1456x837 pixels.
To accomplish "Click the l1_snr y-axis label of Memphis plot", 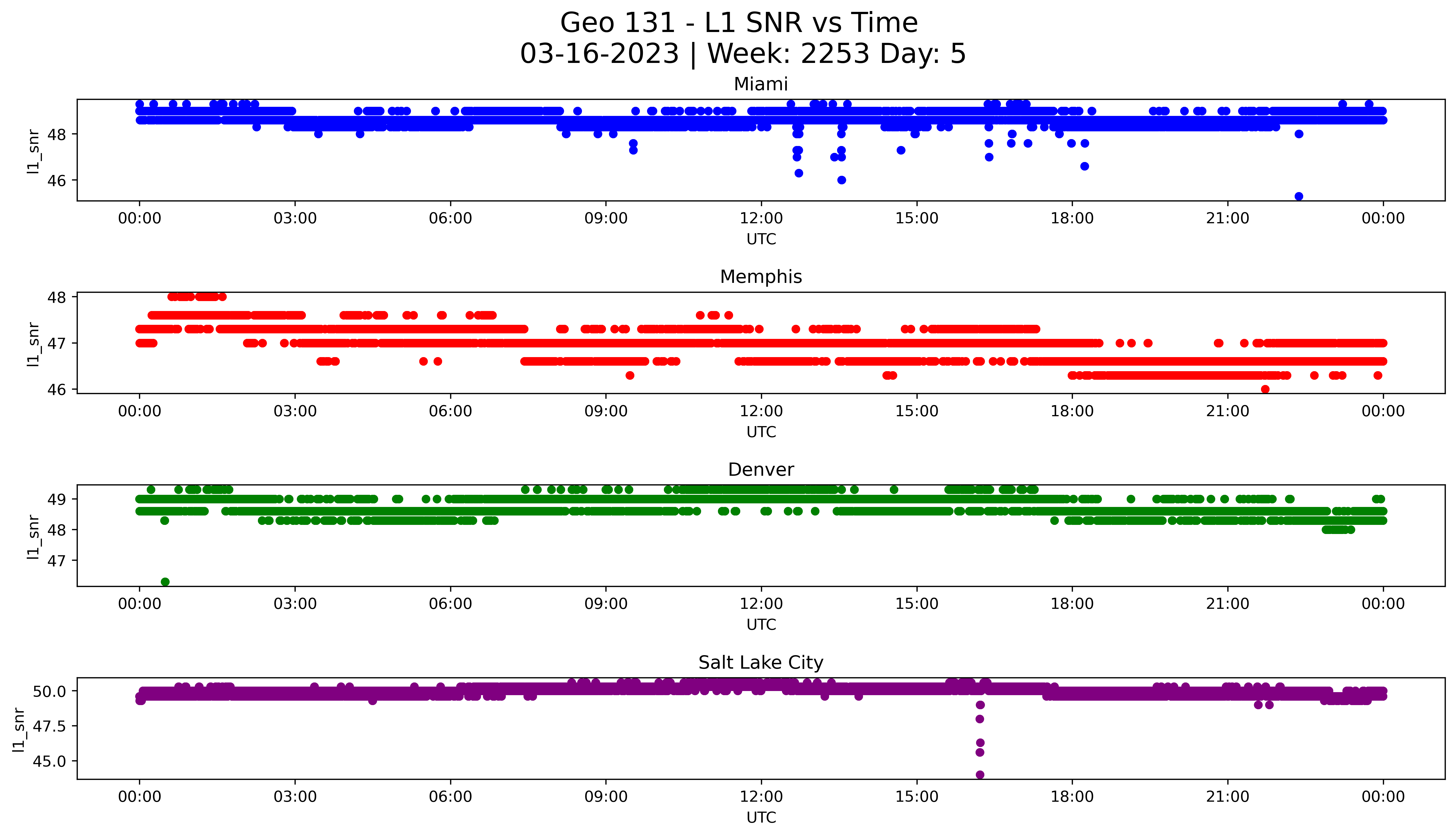I will 33,344.
